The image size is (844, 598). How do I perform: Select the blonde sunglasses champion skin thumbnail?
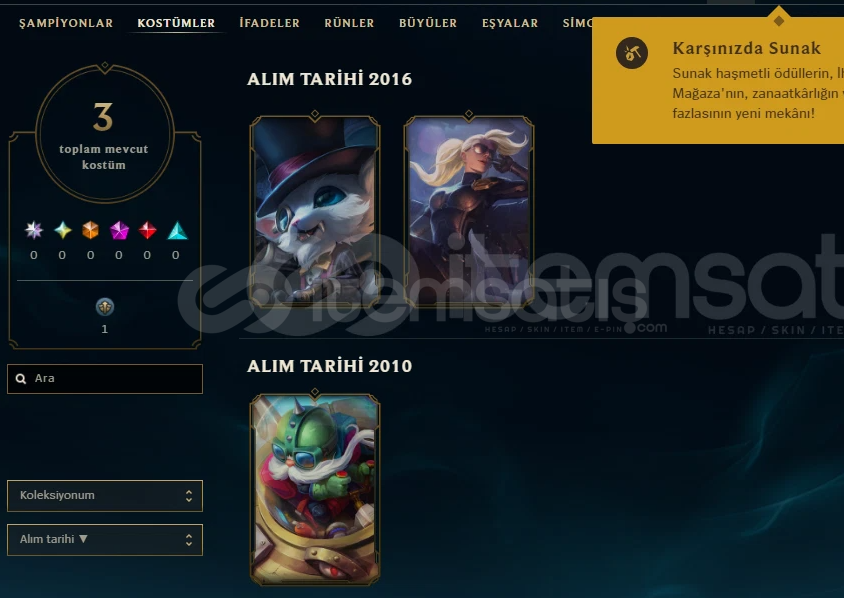coord(469,210)
